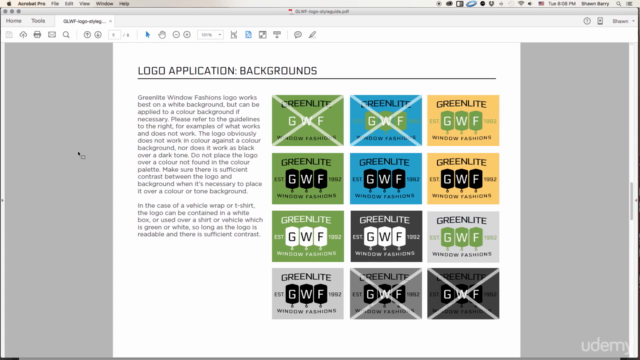640x360 pixels.
Task: Click the paragraph starting 'In the case of a vehicle wrap'
Action: (200, 220)
